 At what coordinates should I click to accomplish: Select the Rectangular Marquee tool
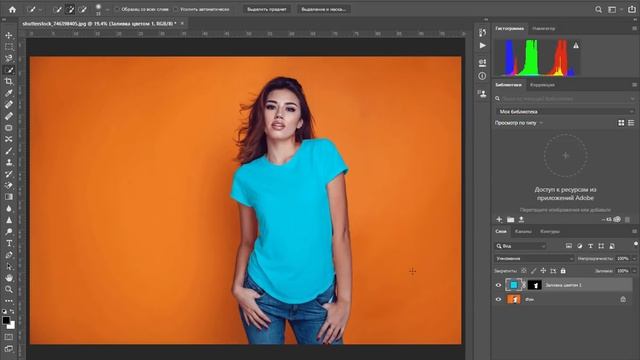click(9, 47)
